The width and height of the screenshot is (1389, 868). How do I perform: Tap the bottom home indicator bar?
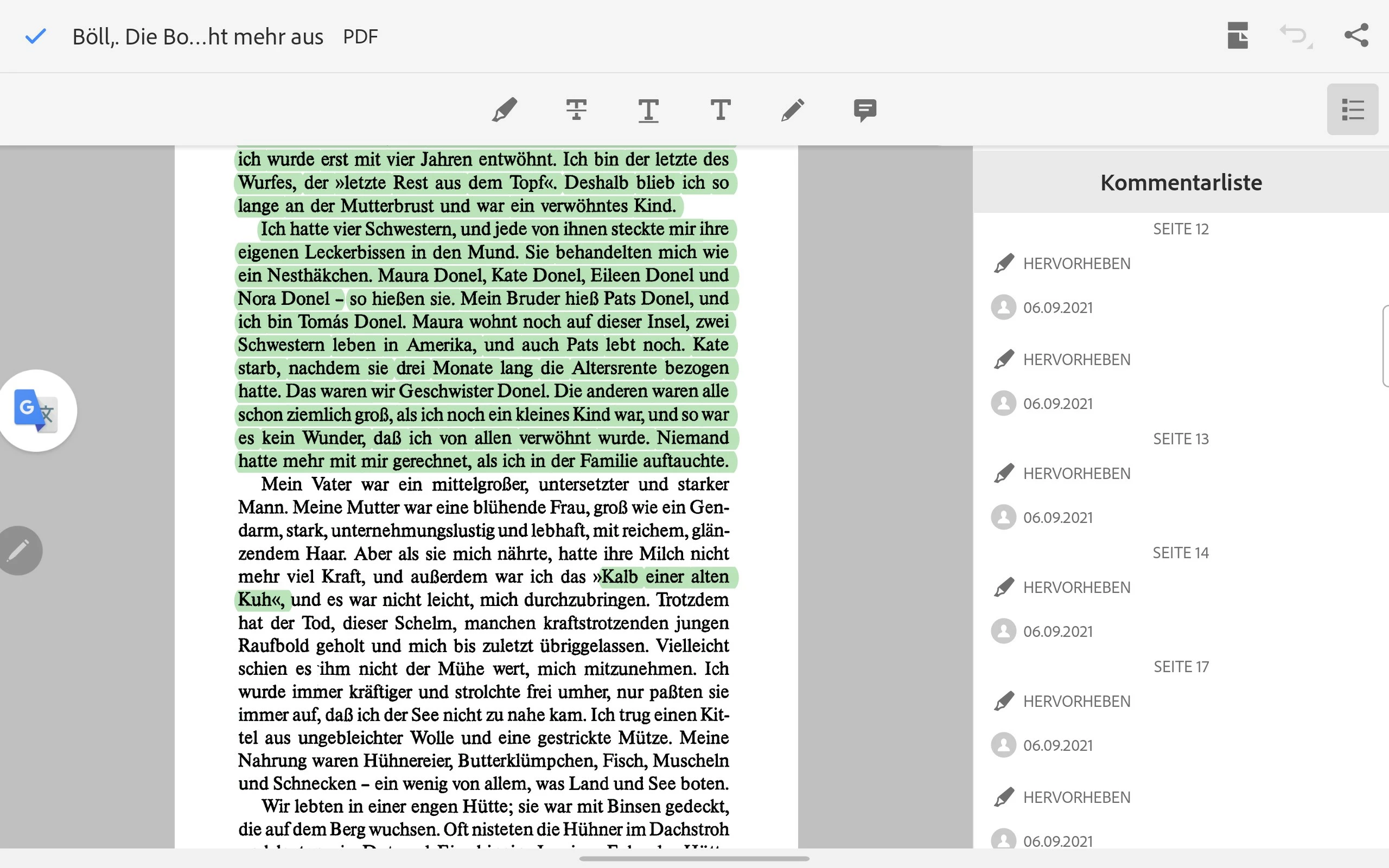pyautogui.click(x=694, y=859)
